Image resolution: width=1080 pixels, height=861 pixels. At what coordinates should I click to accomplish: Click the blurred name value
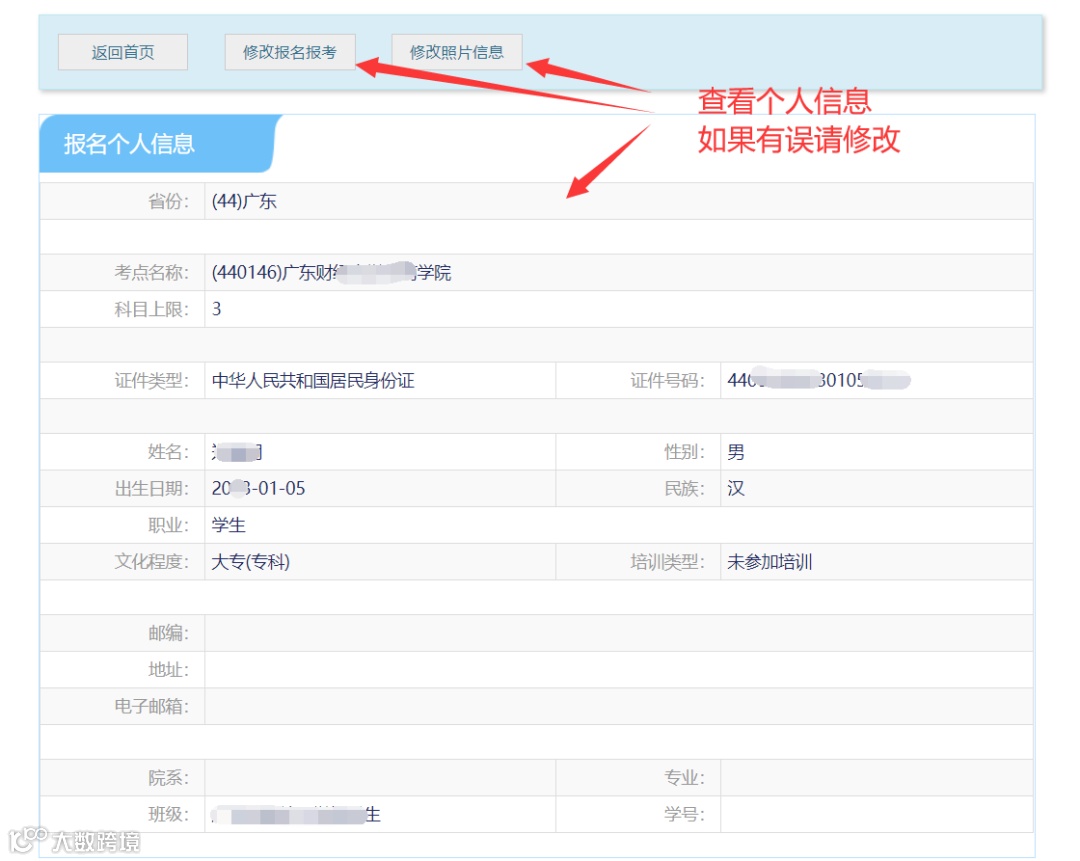tap(237, 453)
